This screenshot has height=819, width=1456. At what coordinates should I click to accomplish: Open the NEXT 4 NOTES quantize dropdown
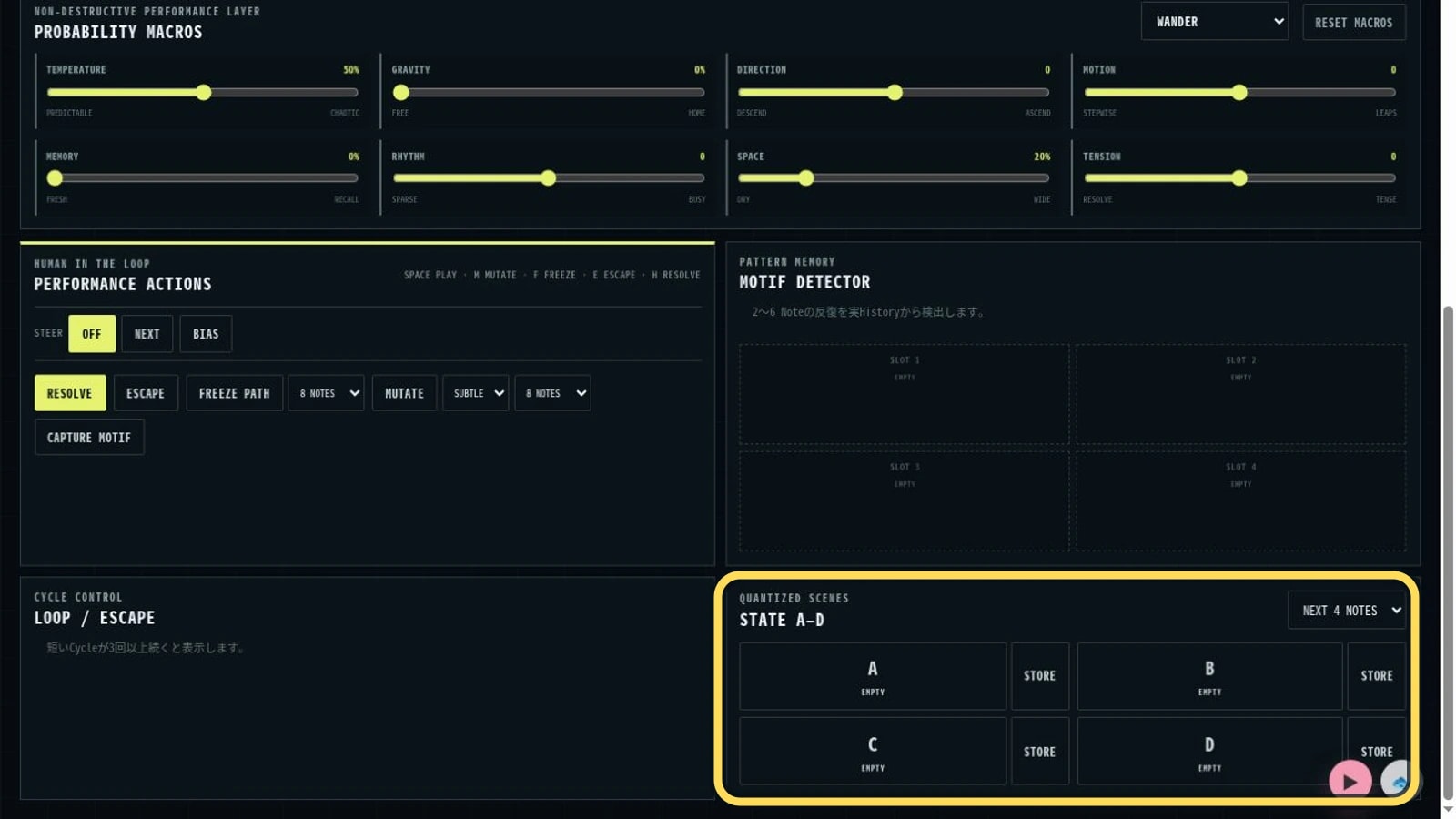pyautogui.click(x=1346, y=611)
